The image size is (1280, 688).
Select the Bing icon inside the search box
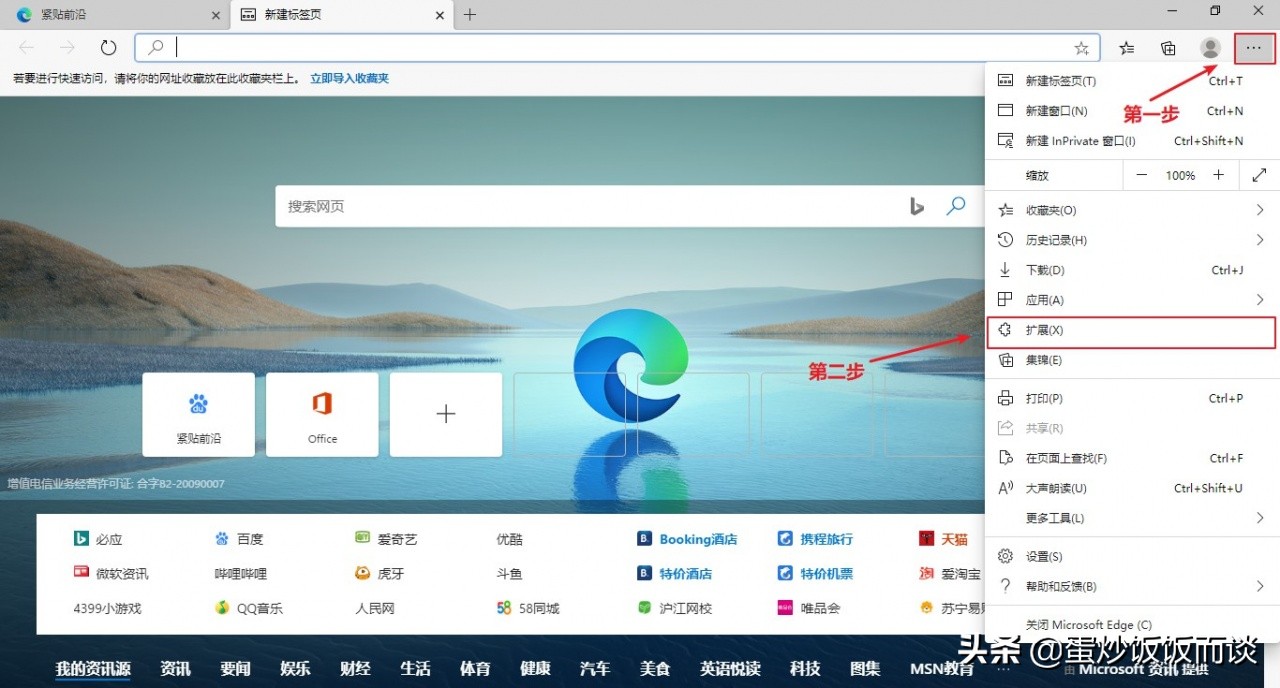click(917, 206)
